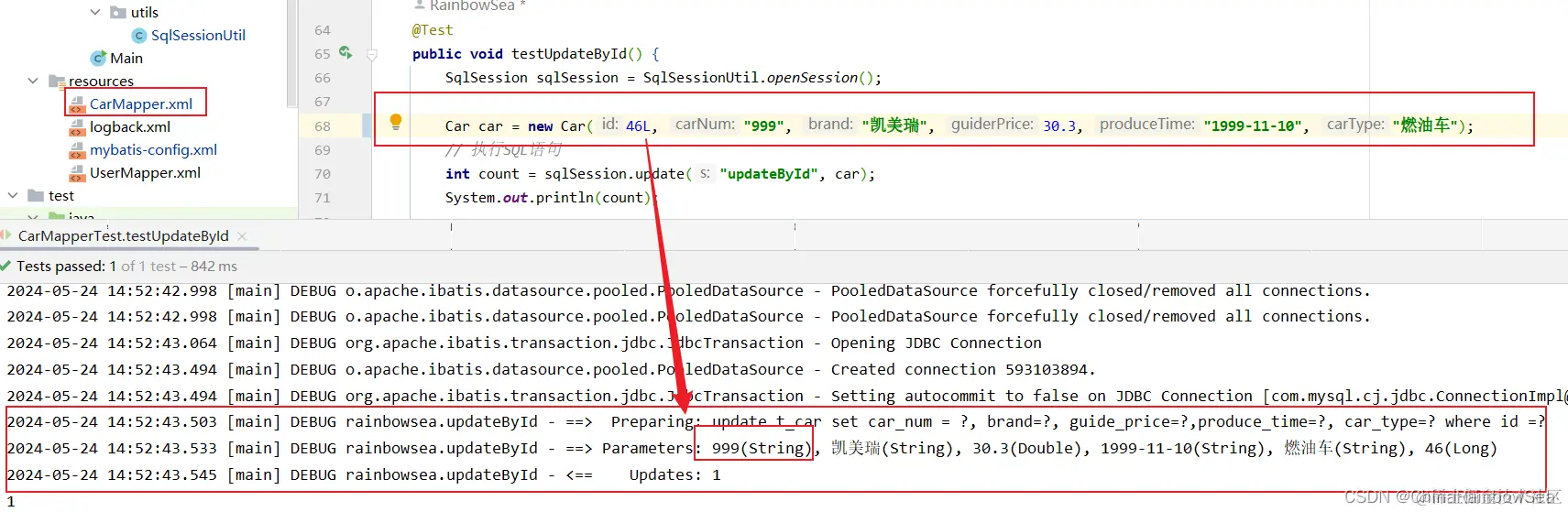Click 999(String) parameter in console
The image size is (1568, 512).
coord(762,448)
